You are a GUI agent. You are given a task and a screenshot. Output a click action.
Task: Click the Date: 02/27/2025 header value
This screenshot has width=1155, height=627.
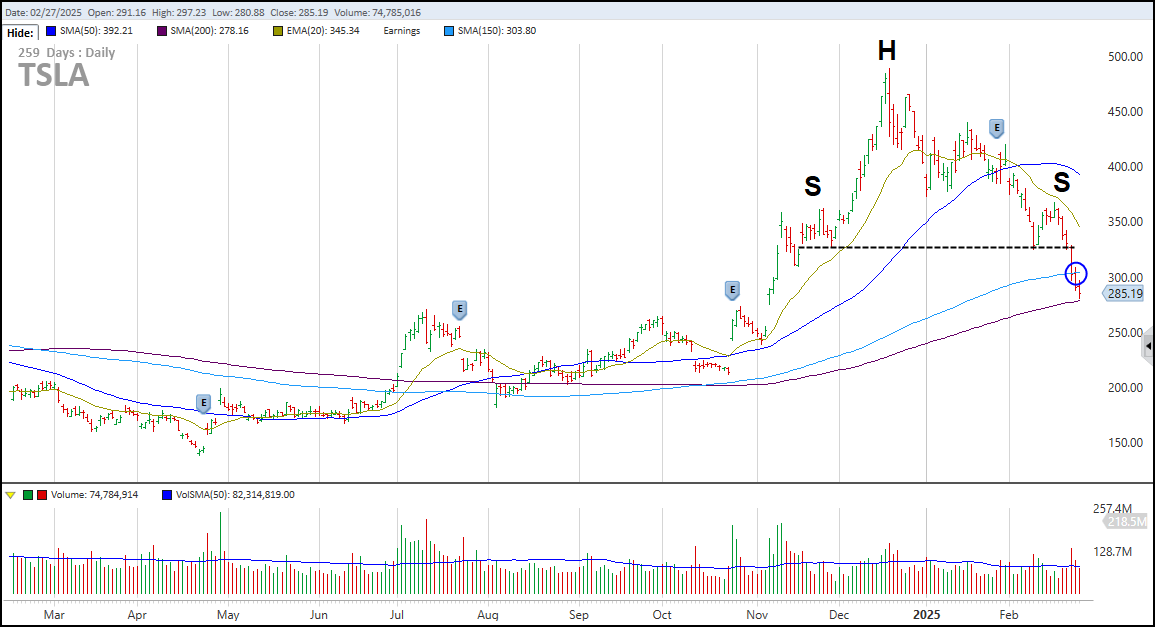(43, 13)
